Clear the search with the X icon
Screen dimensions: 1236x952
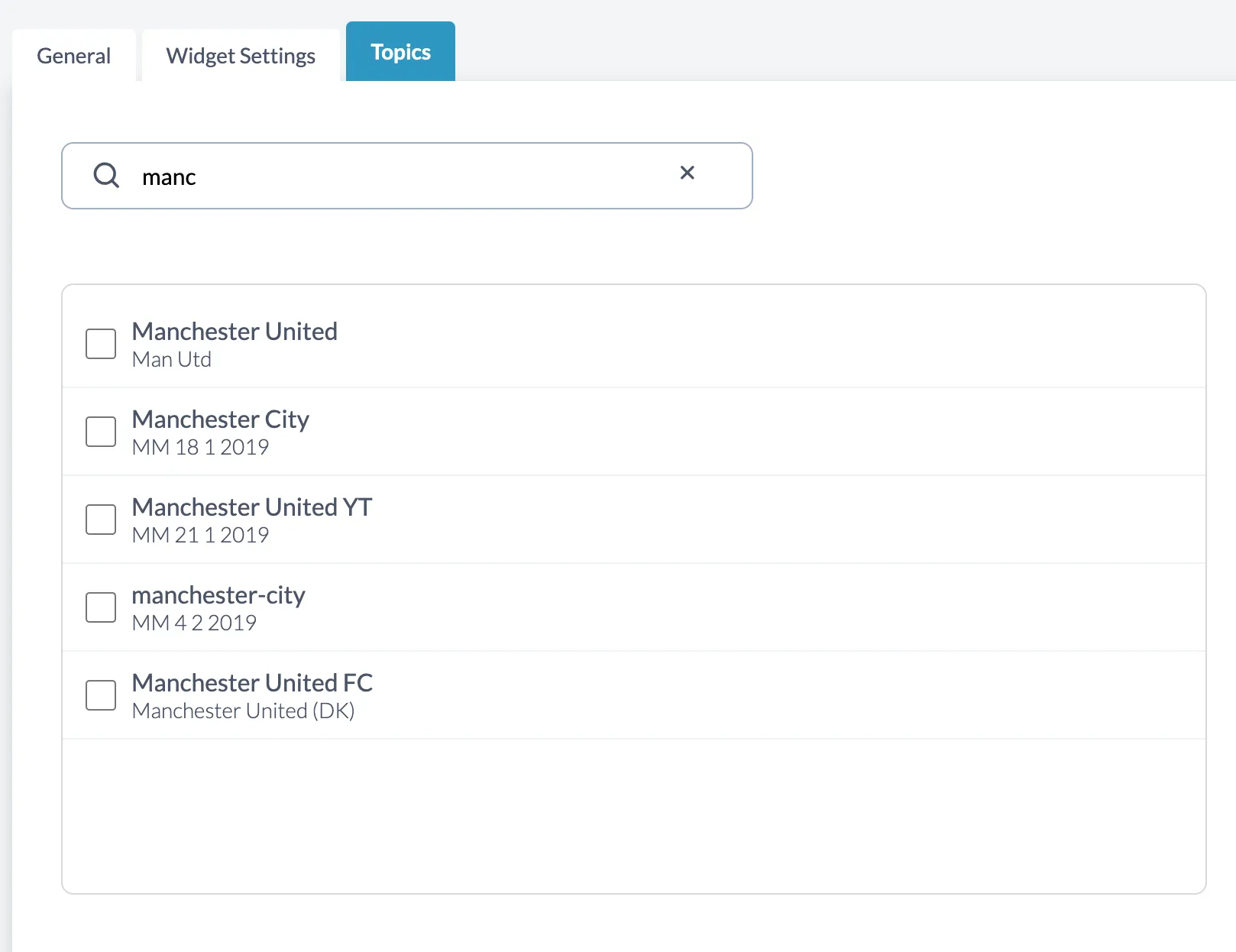[687, 173]
